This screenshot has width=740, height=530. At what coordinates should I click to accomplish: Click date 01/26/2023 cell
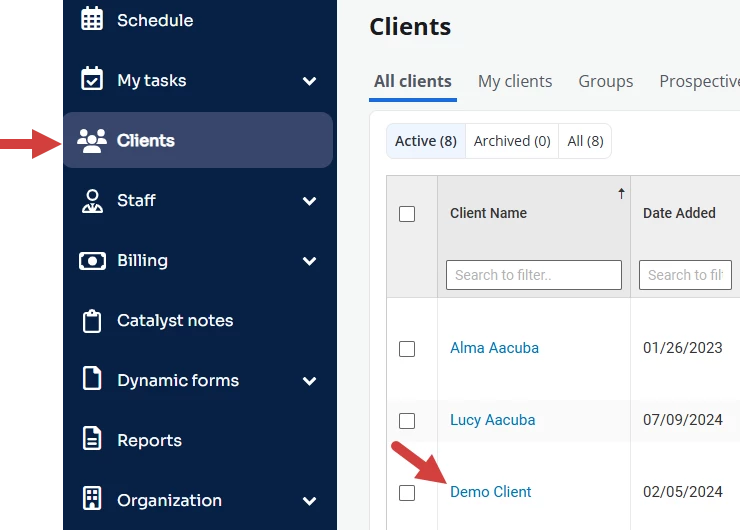(x=682, y=348)
